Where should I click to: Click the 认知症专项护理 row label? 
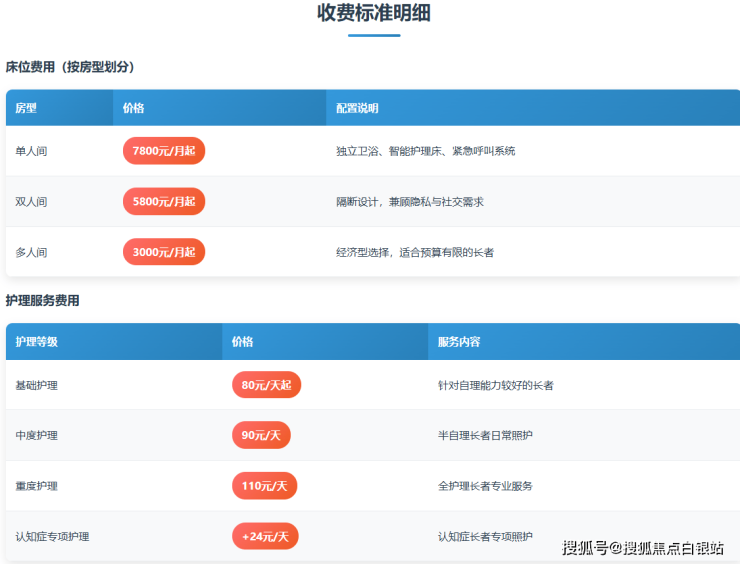(x=52, y=537)
